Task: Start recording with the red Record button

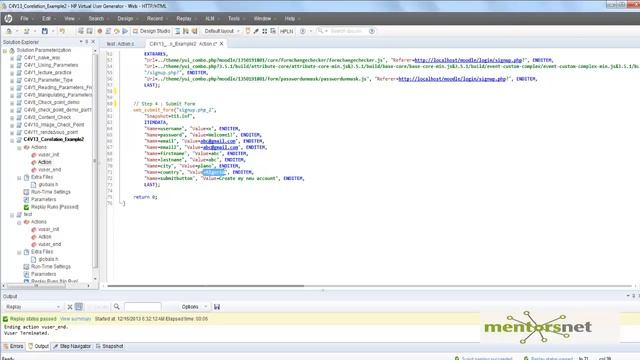Action: pos(100,31)
